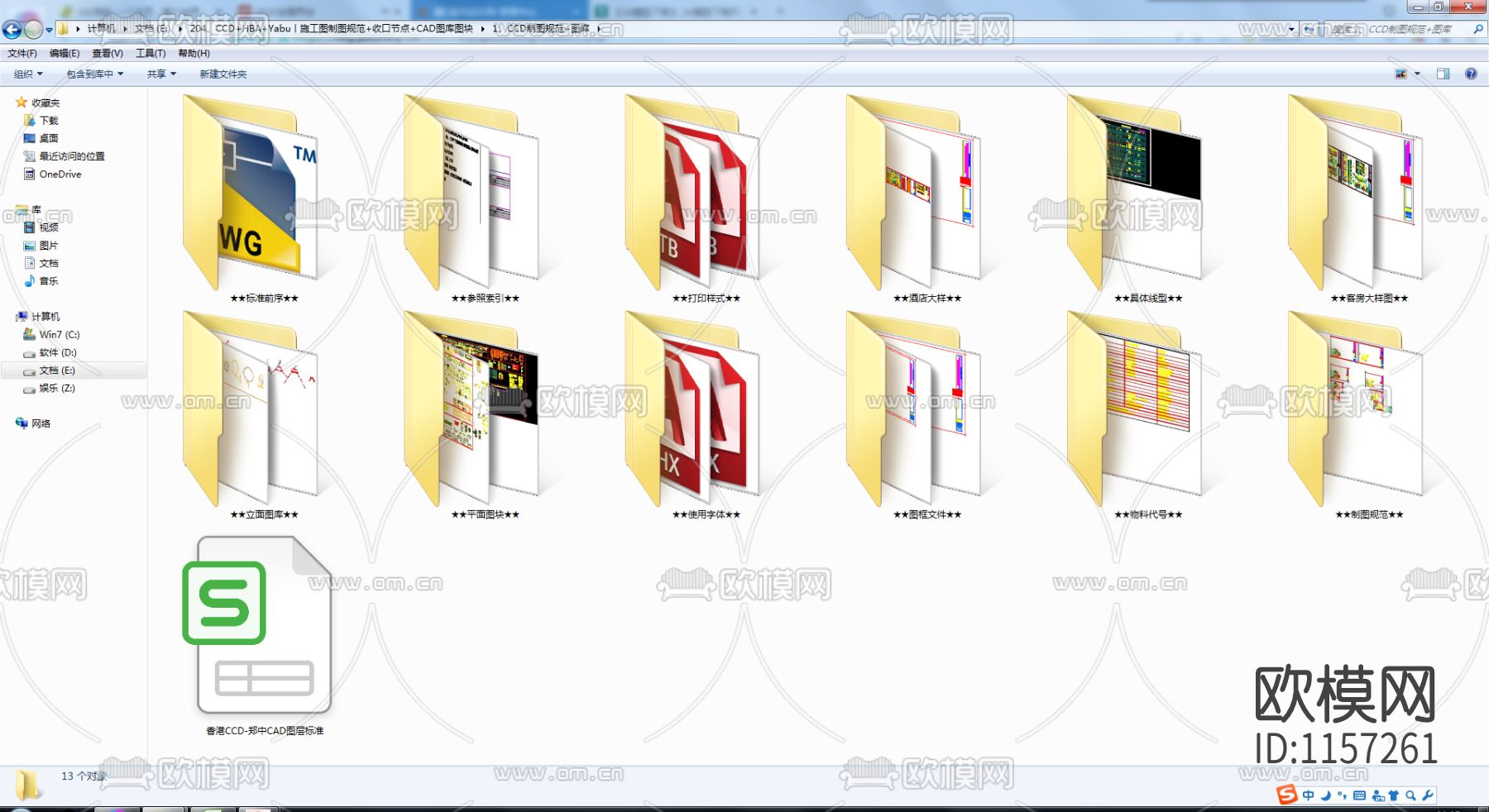Open the Sogou toolbox wrench icon
Viewport: 1489px width, 812px height.
pyautogui.click(x=1428, y=795)
